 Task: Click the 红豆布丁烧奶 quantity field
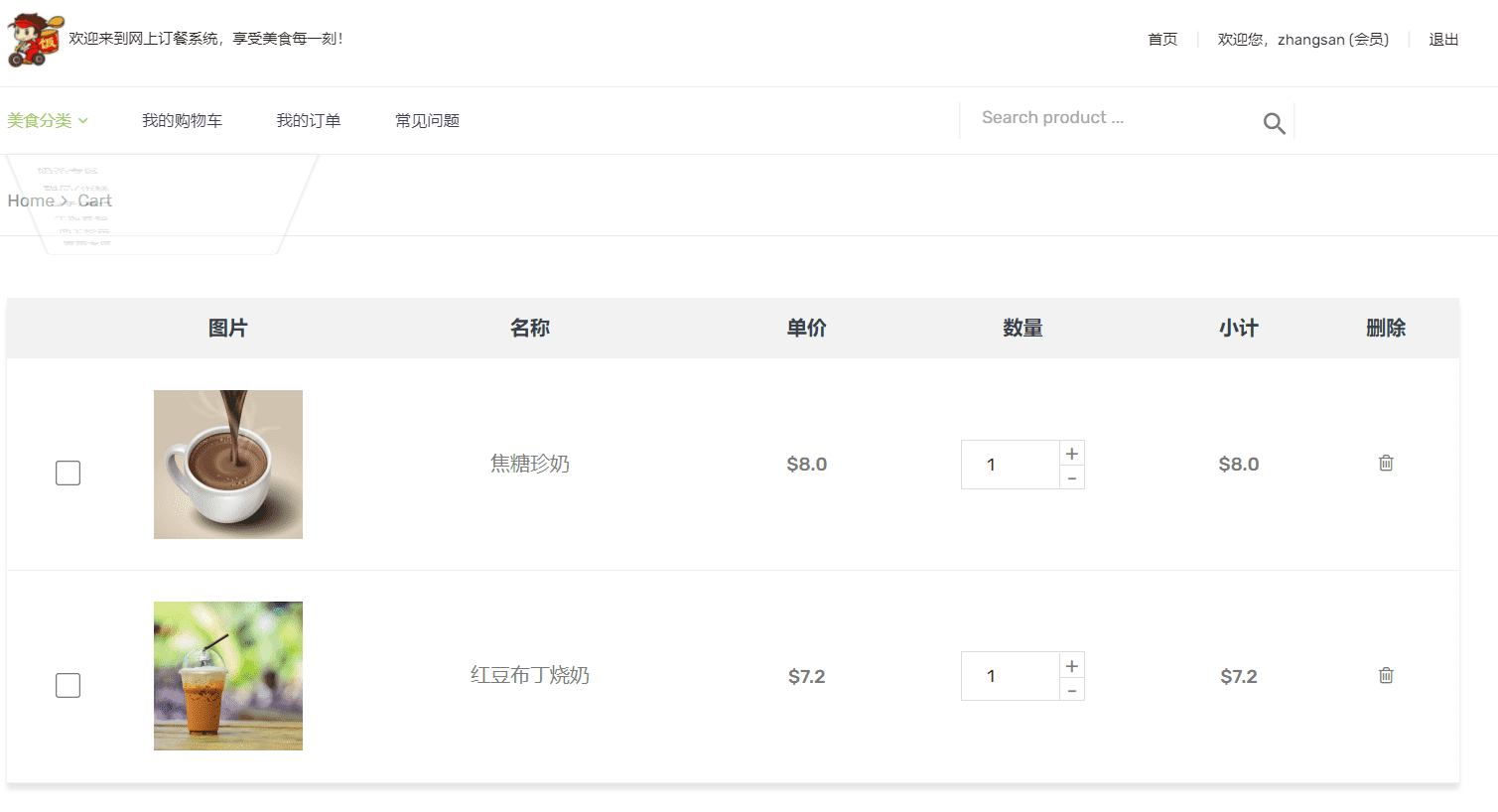(1011, 676)
